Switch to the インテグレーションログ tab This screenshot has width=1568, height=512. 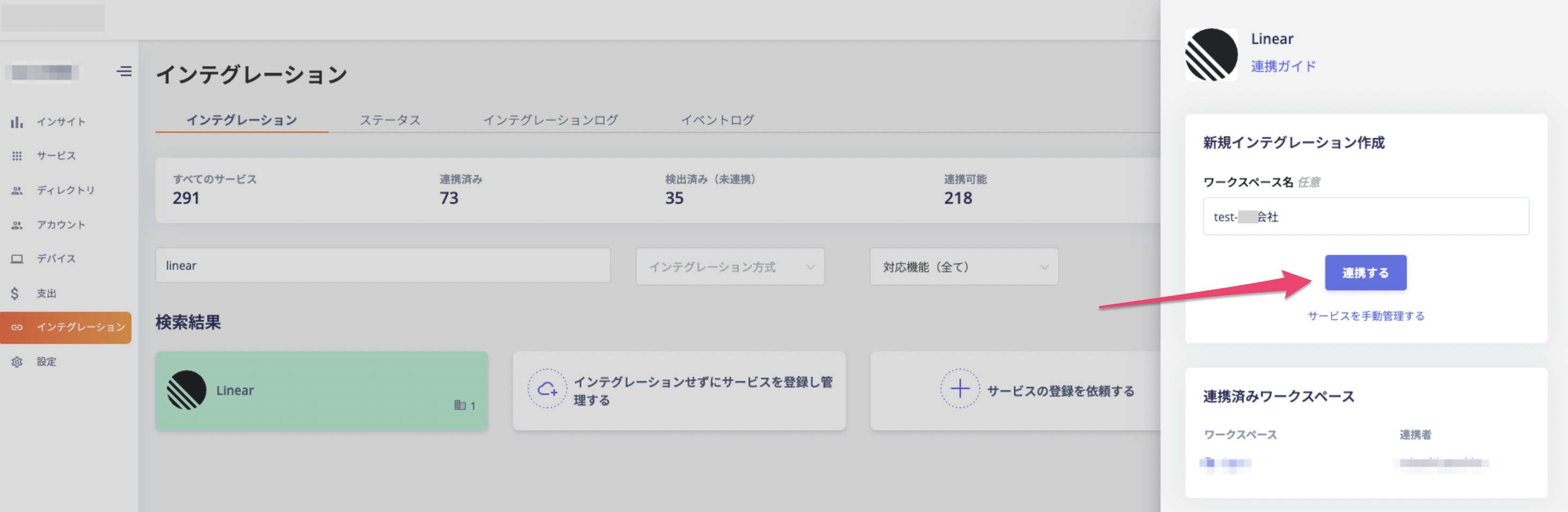point(551,120)
